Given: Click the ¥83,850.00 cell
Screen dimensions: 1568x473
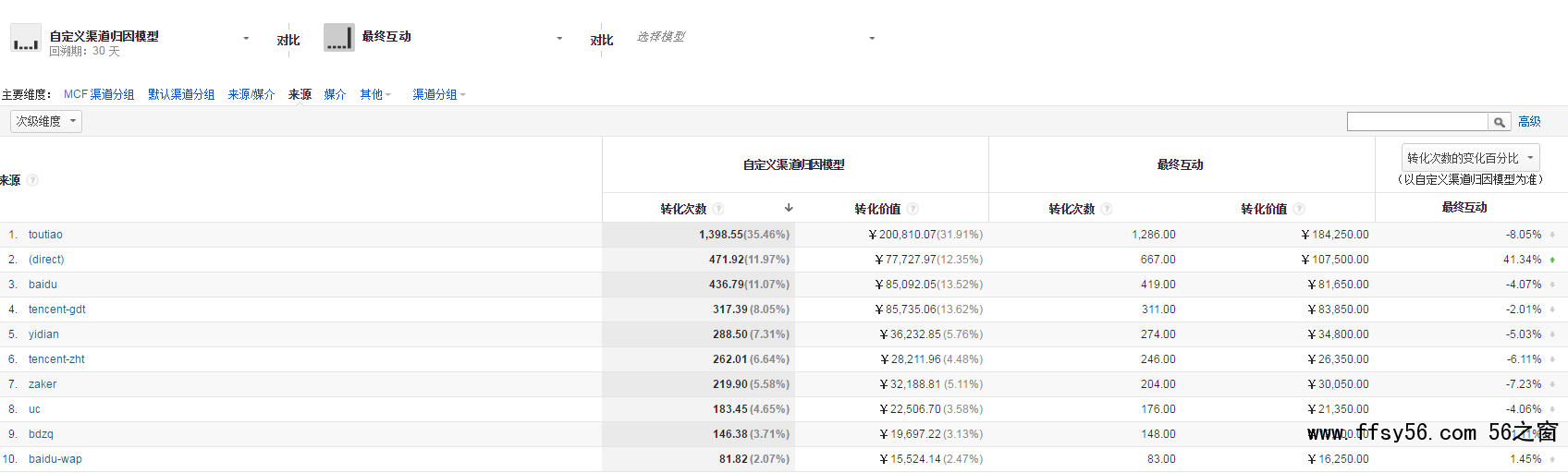Looking at the screenshot, I should [1339, 309].
